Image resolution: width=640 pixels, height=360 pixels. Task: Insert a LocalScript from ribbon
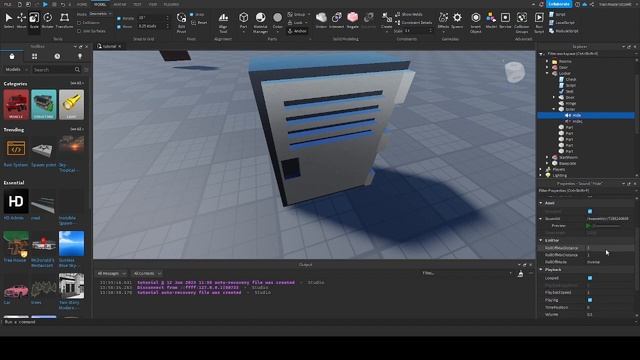(562, 22)
